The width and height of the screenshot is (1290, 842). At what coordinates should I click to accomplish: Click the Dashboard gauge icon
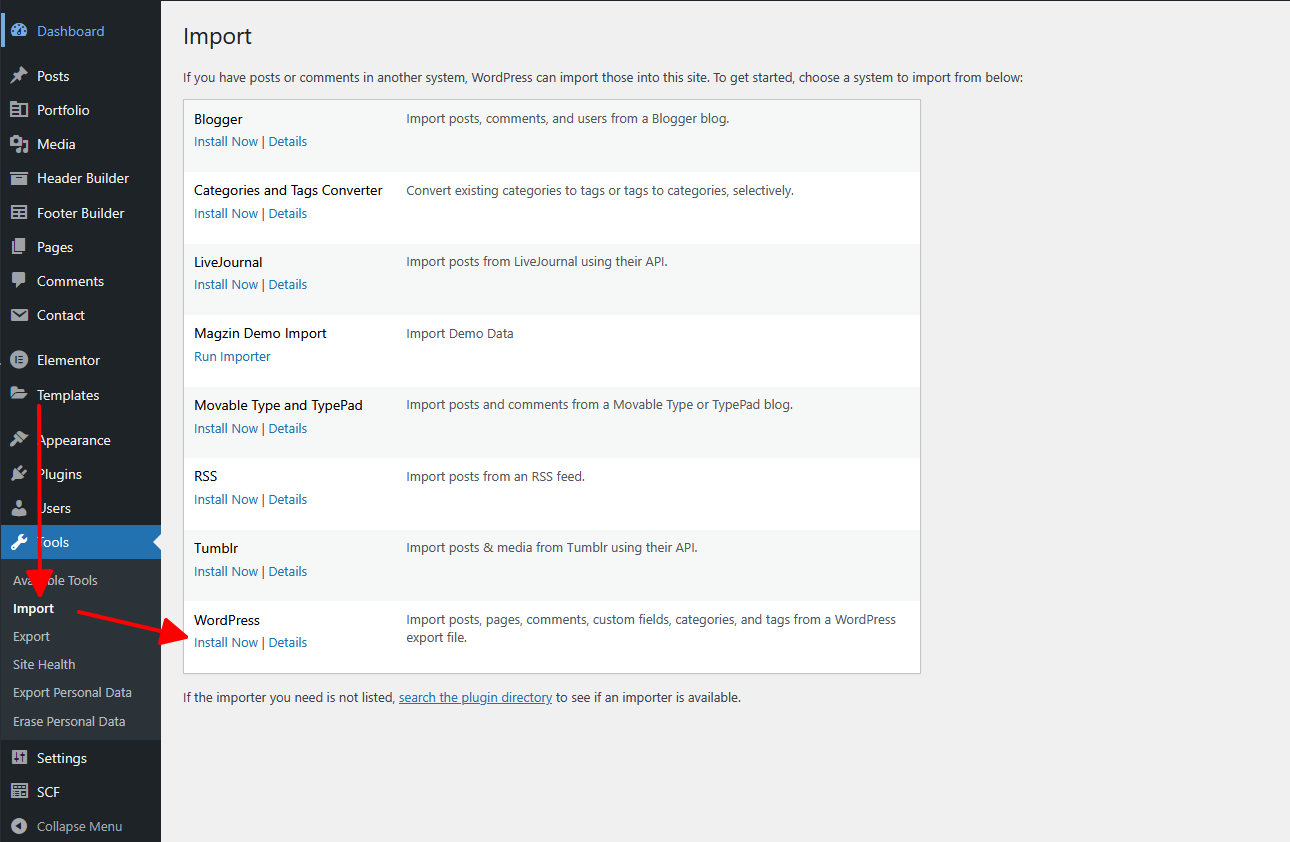[19, 31]
